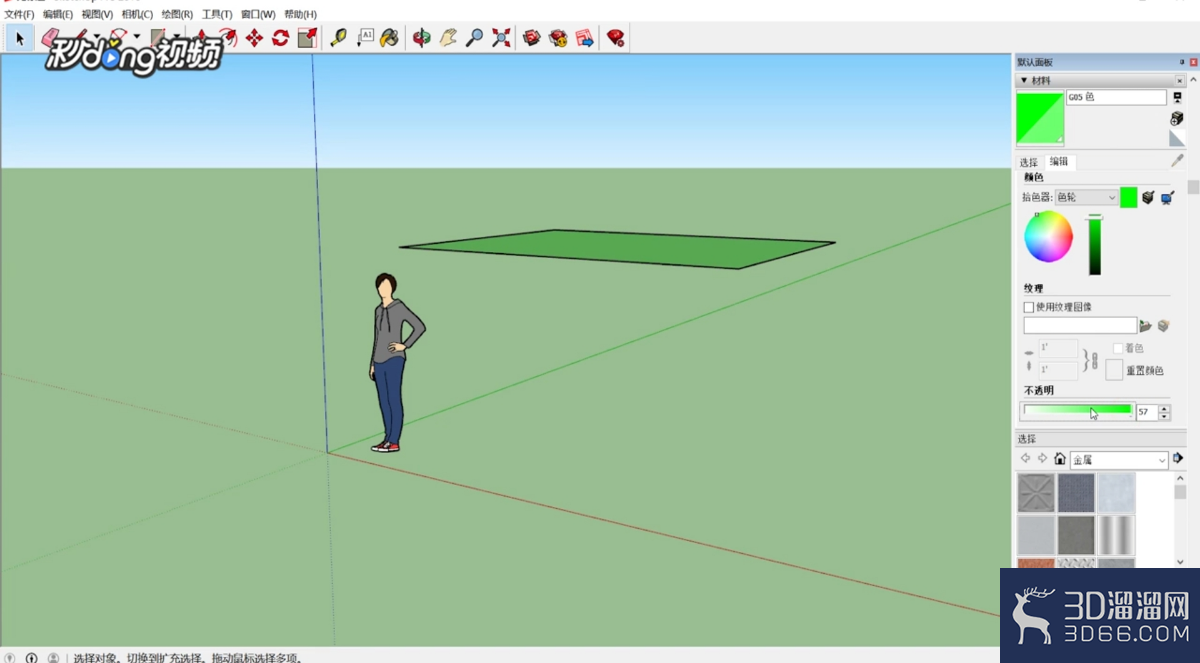Select the Scale tool

pos(307,38)
